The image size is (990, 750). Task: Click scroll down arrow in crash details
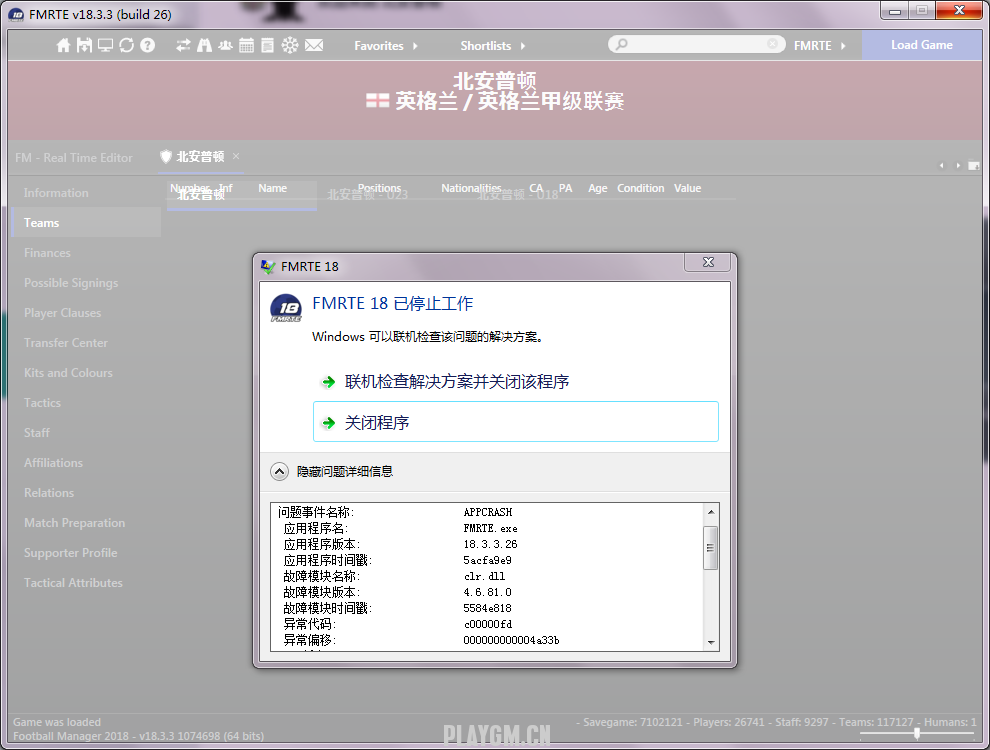711,643
